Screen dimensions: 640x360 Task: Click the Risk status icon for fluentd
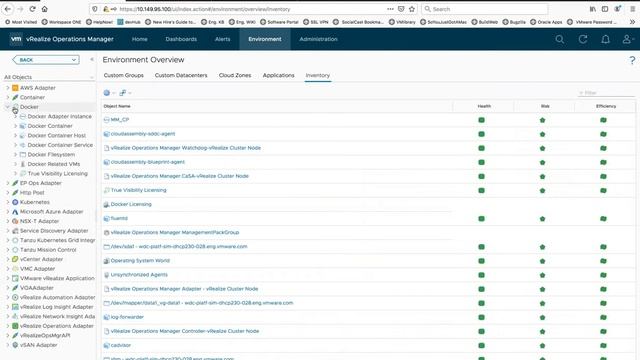542,219
